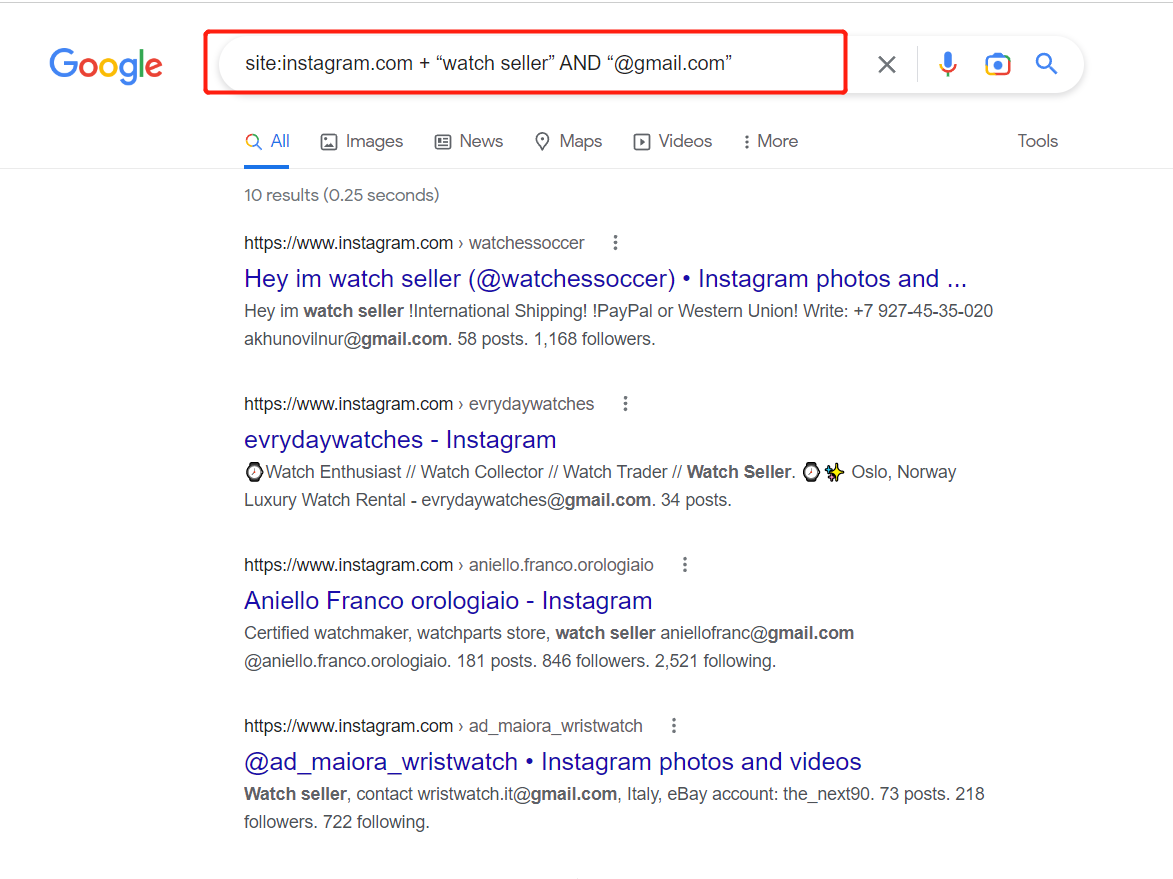This screenshot has width=1173, height=879.
Task: Open options menu for aniello.franco.orologiaio result
Action: [684, 565]
